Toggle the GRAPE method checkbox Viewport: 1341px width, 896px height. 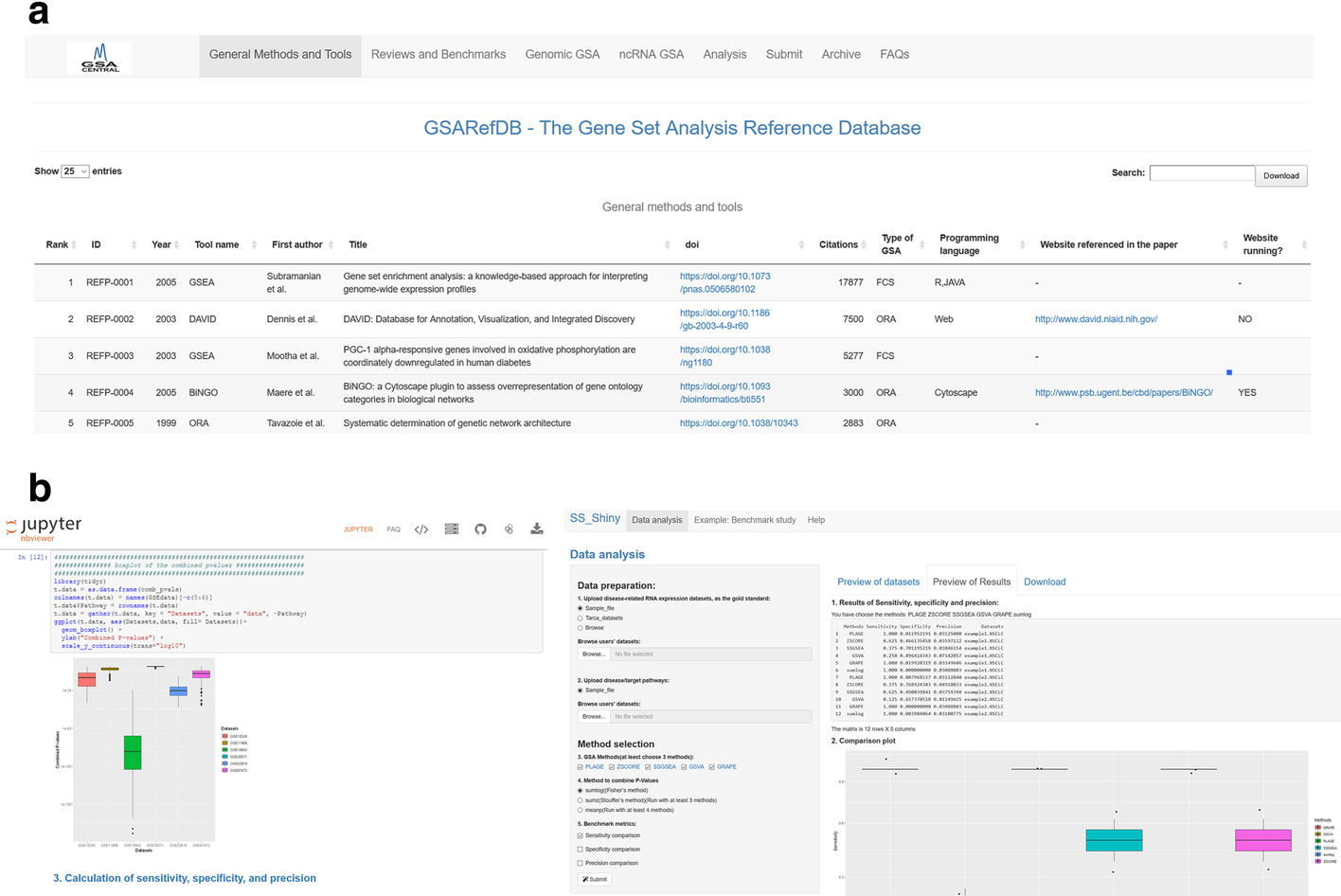[x=712, y=767]
